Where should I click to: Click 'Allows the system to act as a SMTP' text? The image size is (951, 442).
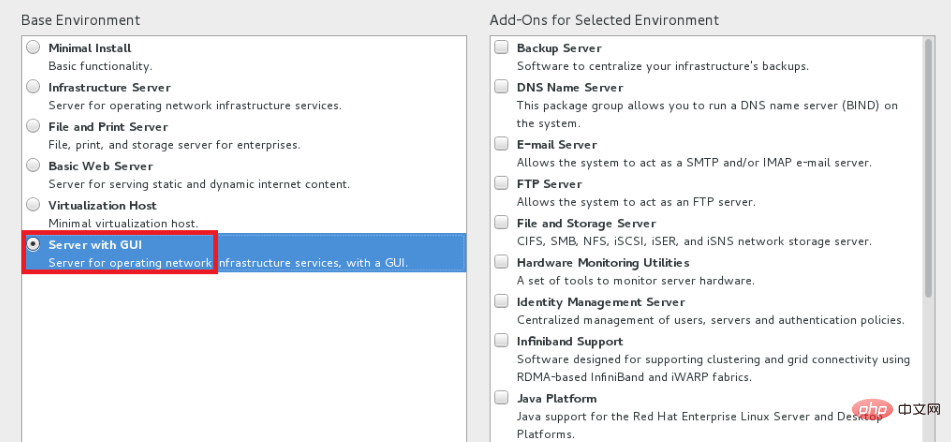(x=694, y=163)
